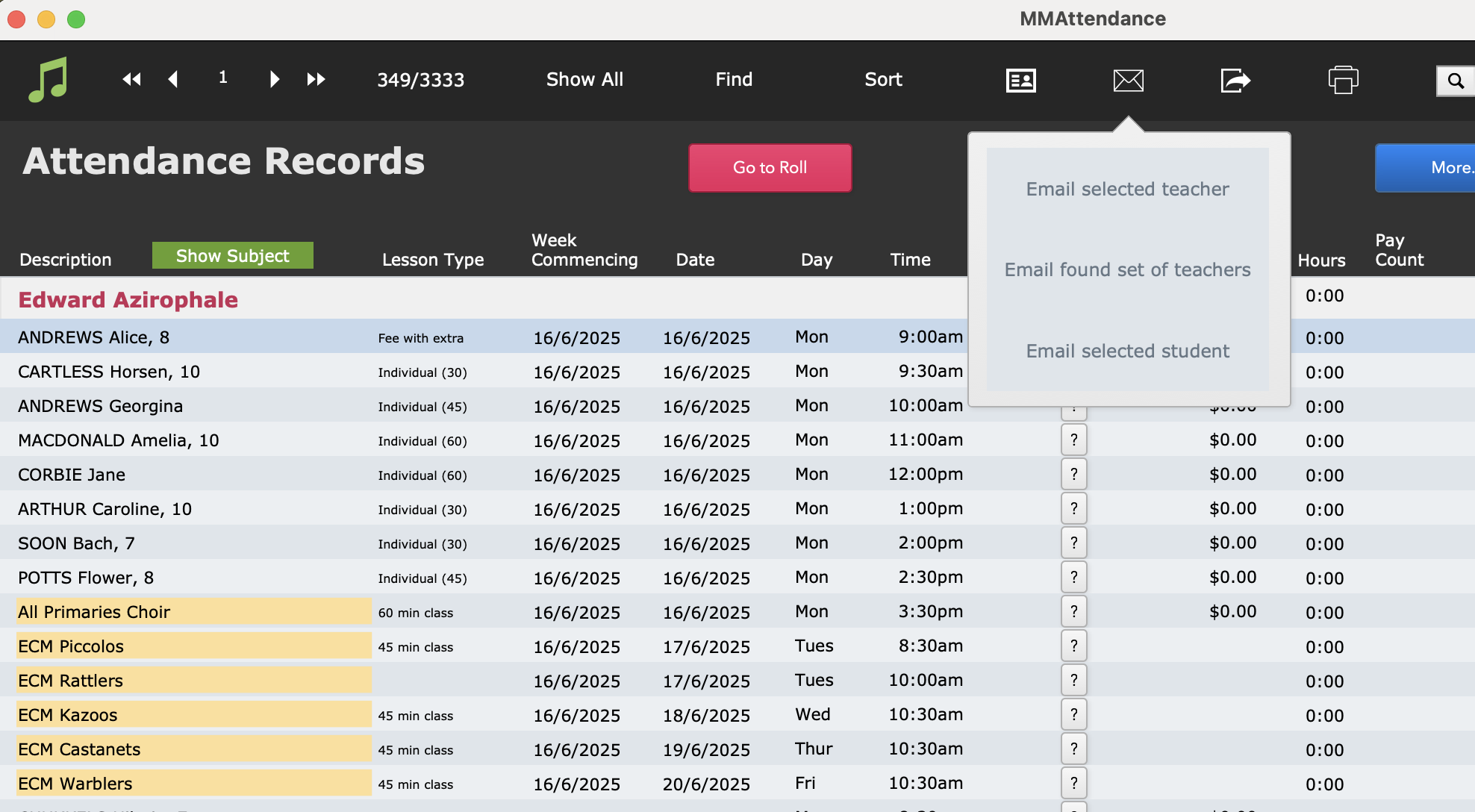Select ANDREWS Georgina record
This screenshot has width=1475, height=812.
click(100, 406)
